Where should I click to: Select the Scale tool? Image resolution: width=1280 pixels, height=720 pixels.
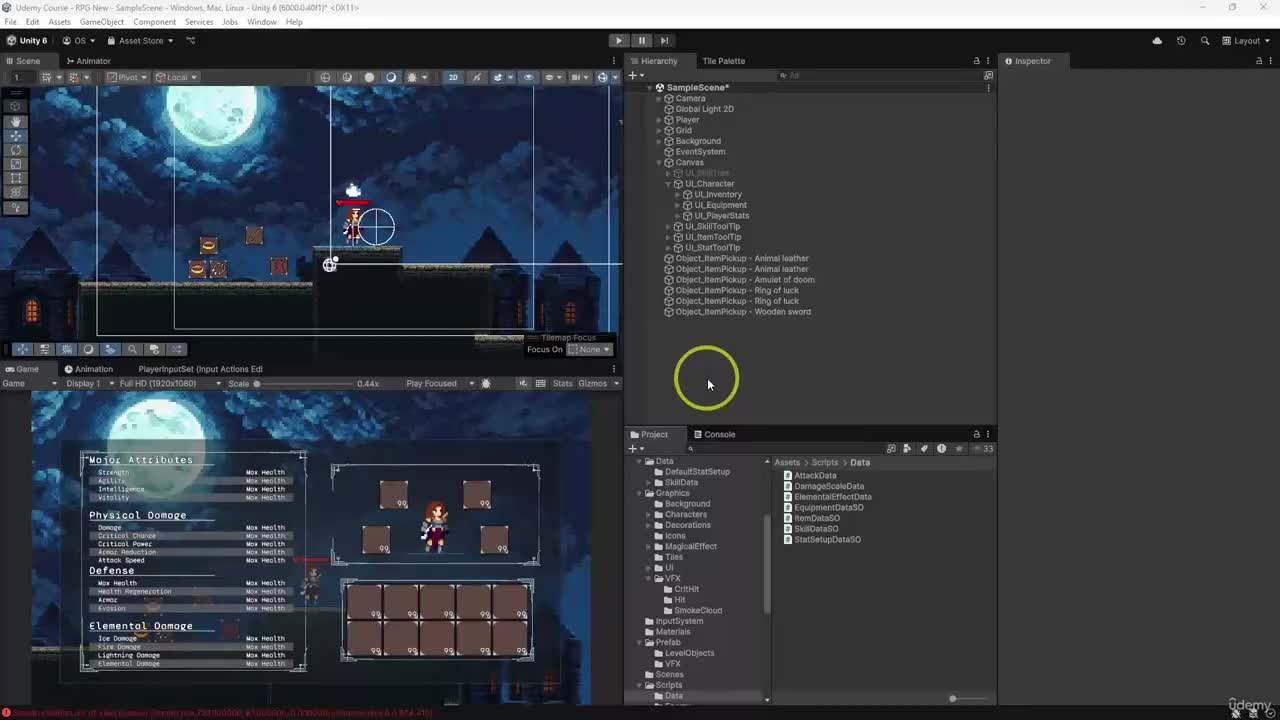tap(16, 163)
